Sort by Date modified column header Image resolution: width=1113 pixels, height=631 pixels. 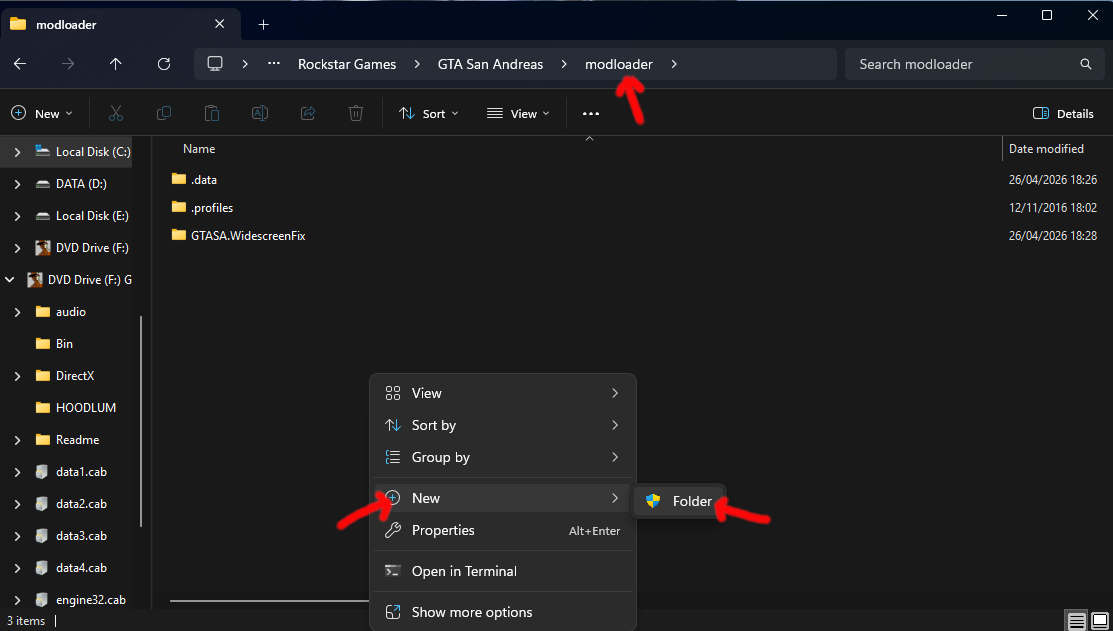coord(1046,149)
